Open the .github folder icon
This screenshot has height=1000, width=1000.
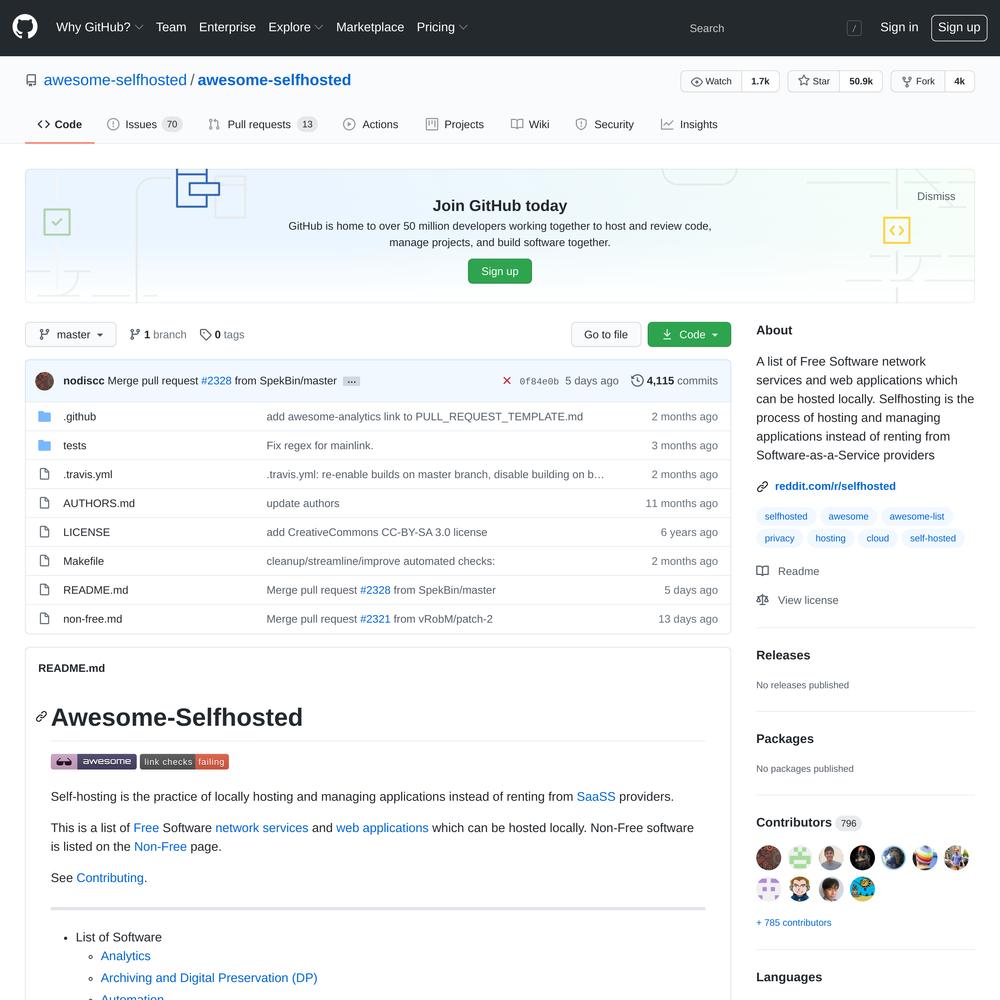pos(45,416)
